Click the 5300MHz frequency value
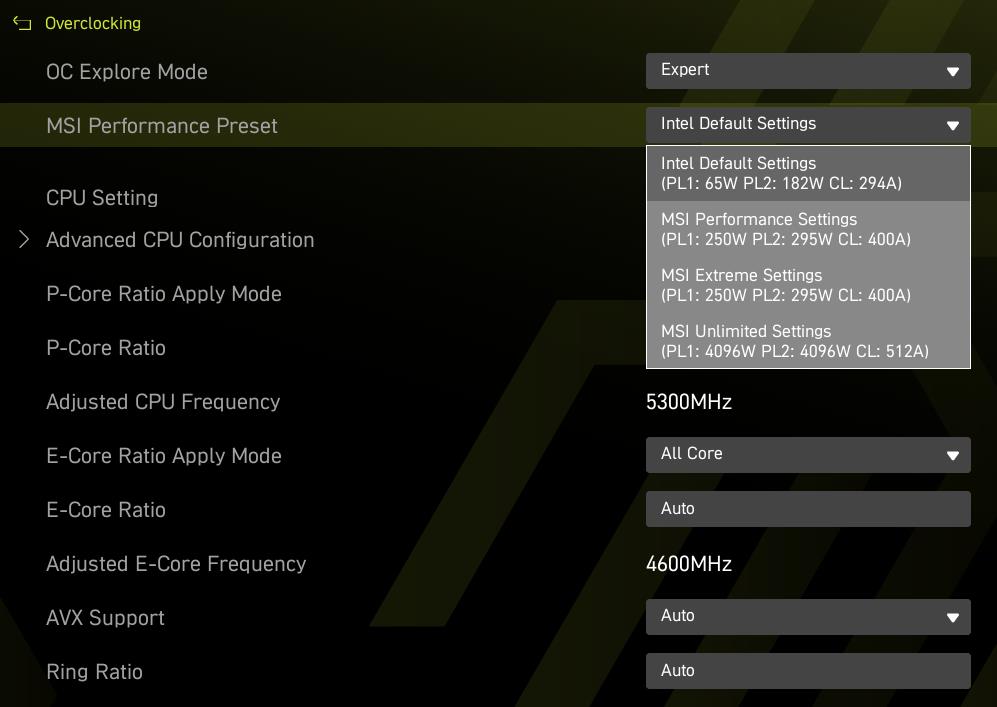 click(689, 402)
